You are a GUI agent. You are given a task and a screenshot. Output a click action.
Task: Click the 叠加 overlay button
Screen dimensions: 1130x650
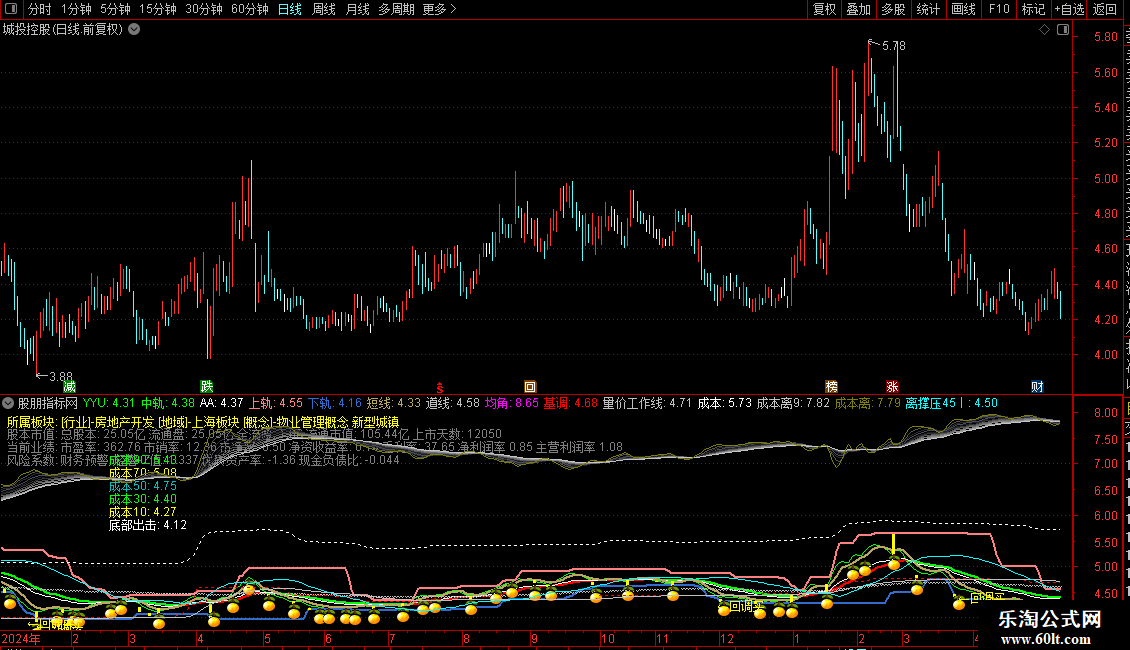(x=859, y=9)
